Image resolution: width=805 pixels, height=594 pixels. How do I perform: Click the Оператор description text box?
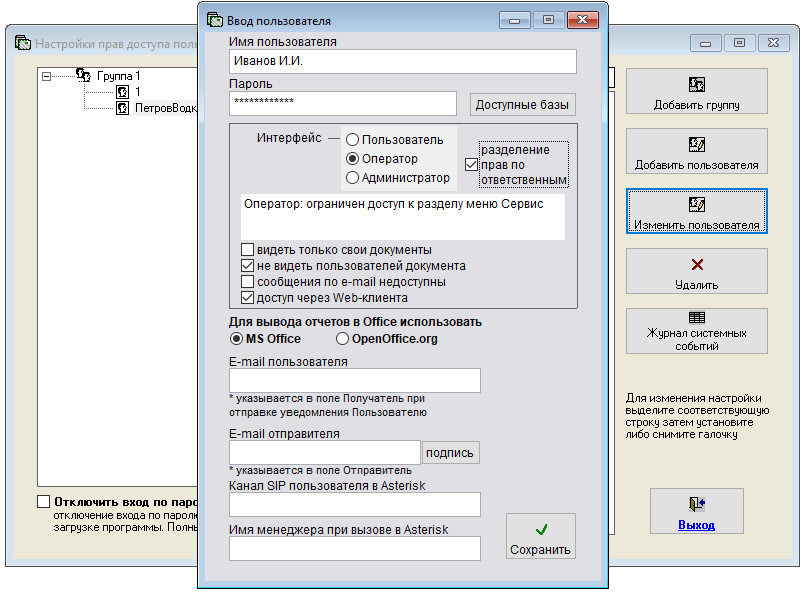(x=403, y=217)
